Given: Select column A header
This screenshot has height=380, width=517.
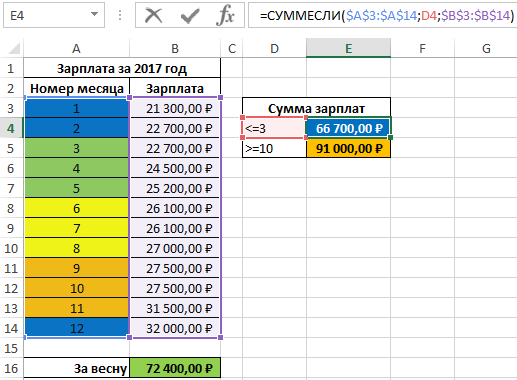Looking at the screenshot, I should point(76,49).
